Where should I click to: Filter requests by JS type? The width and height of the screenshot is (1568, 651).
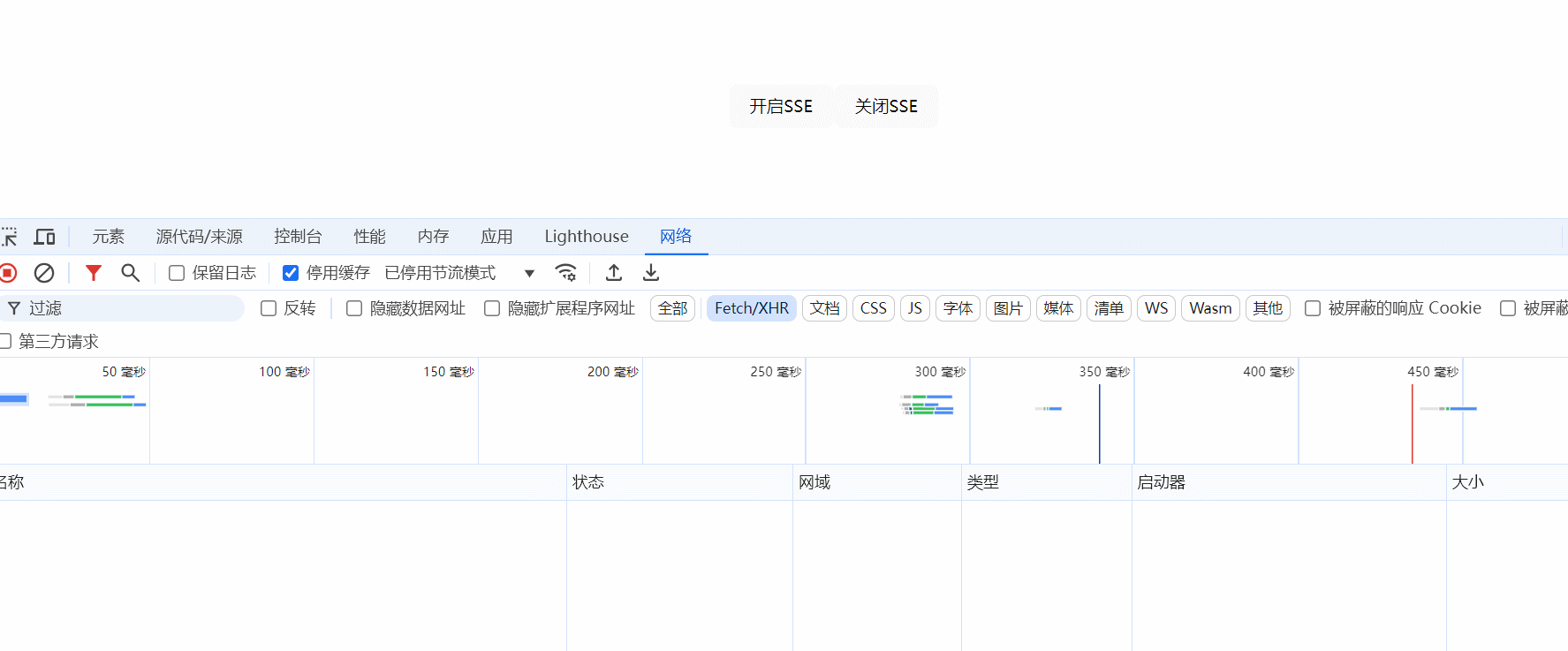coord(915,308)
